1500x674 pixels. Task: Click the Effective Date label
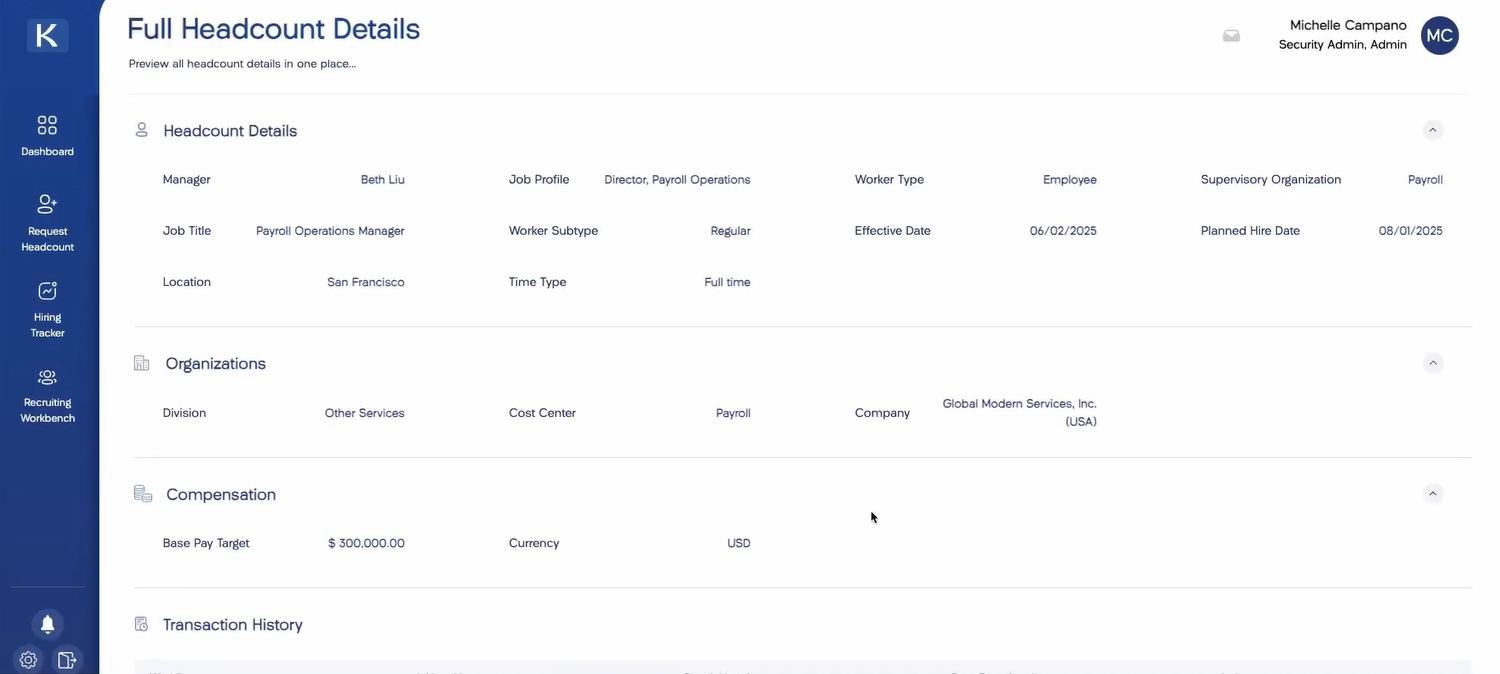click(x=893, y=231)
